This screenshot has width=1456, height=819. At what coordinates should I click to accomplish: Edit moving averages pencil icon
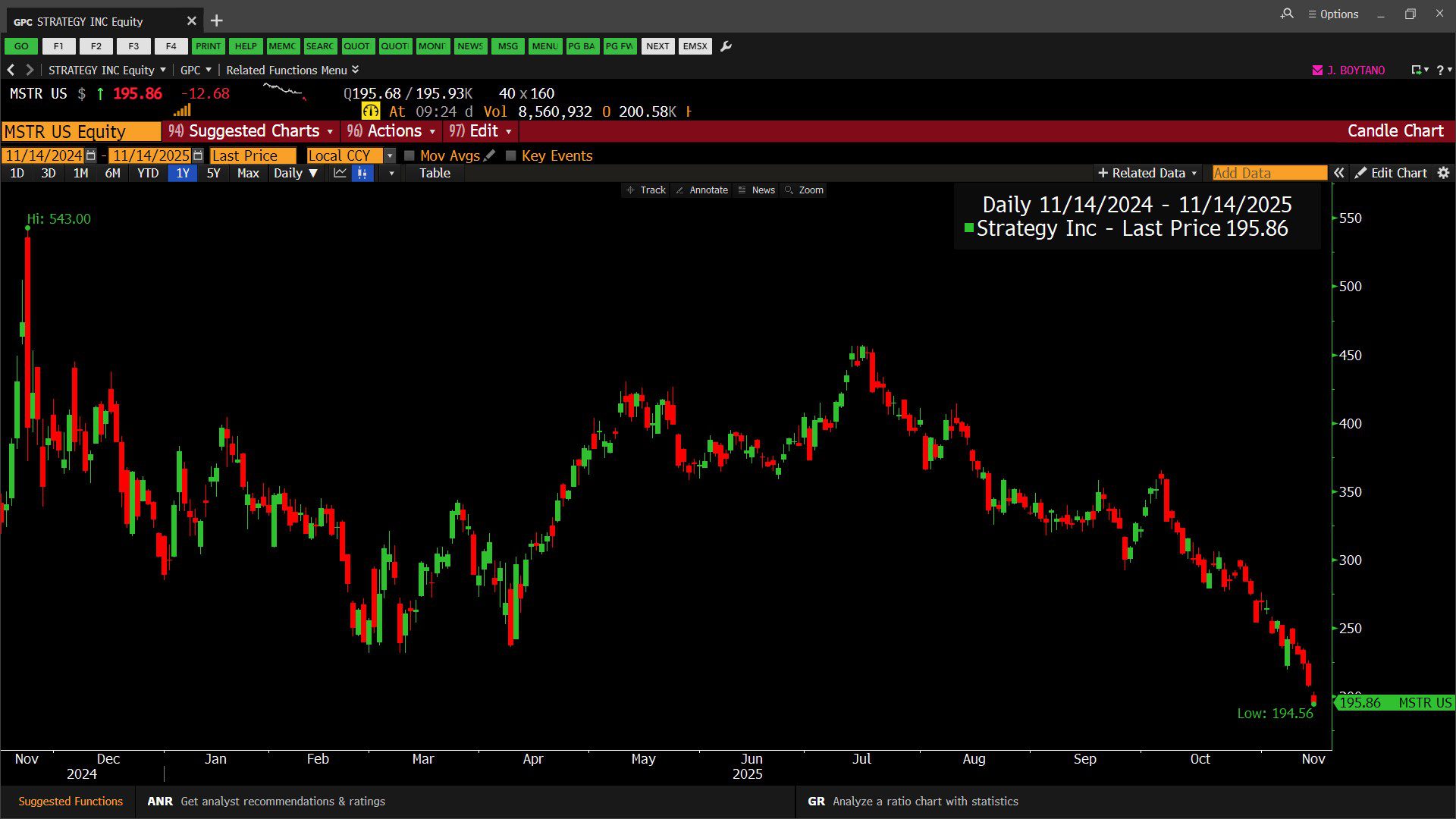click(x=490, y=155)
